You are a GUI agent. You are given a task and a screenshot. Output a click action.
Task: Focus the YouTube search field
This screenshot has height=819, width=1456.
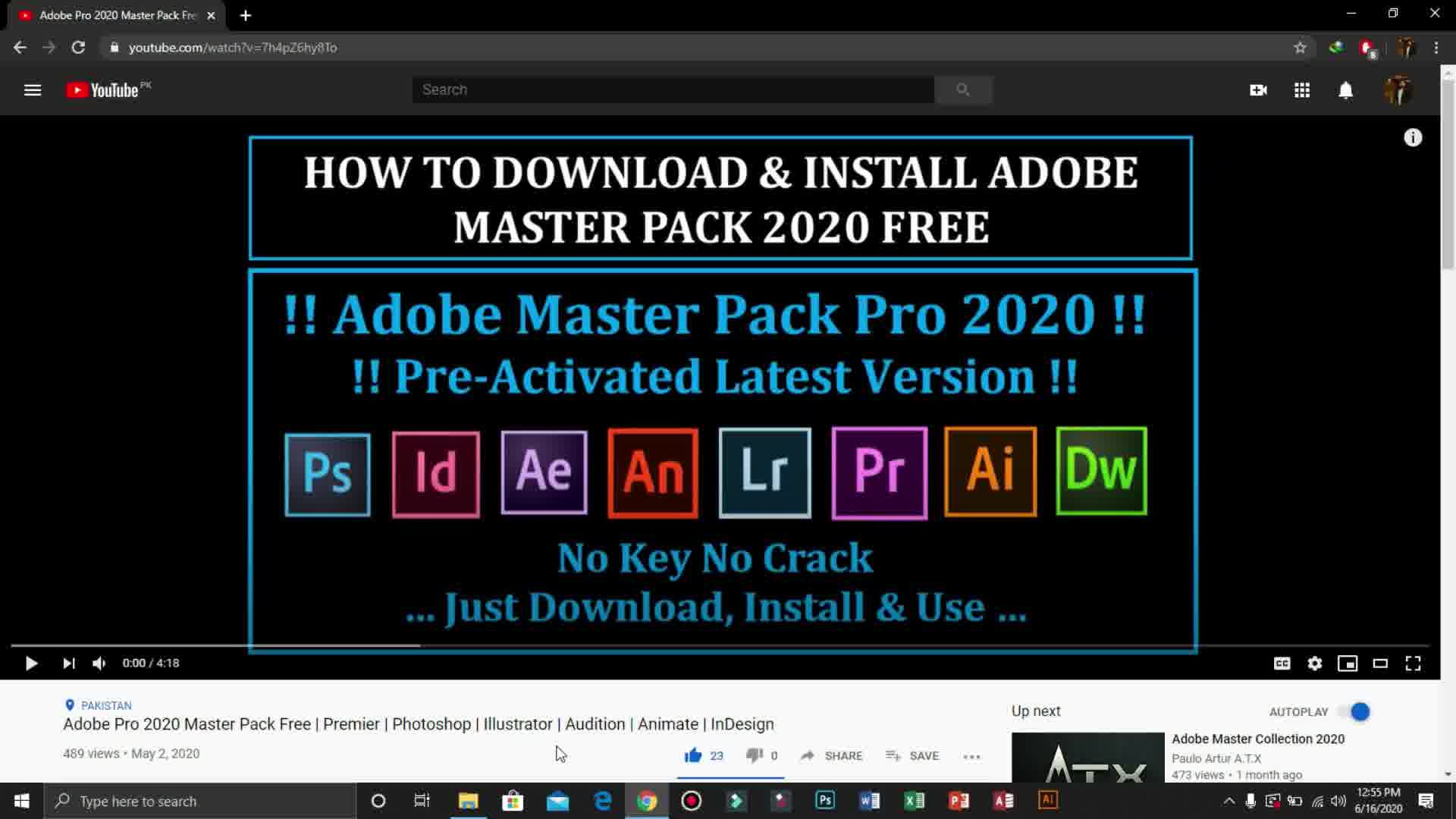click(673, 89)
